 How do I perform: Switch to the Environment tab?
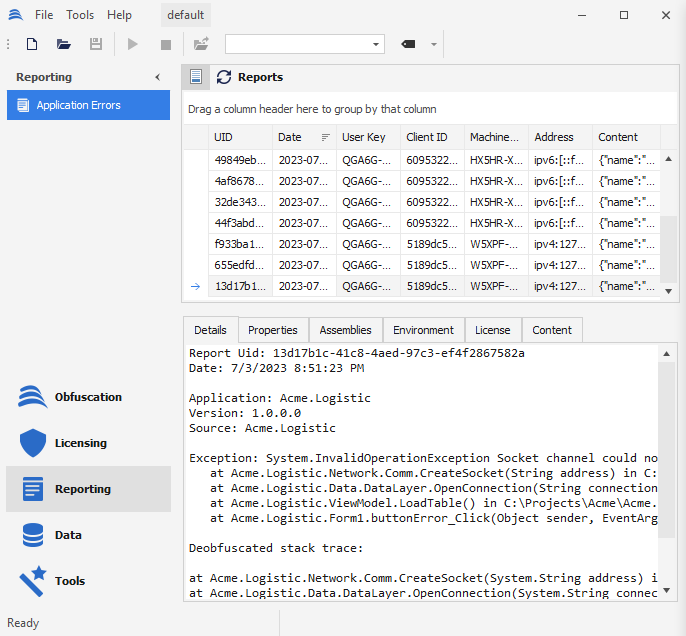click(x=423, y=330)
